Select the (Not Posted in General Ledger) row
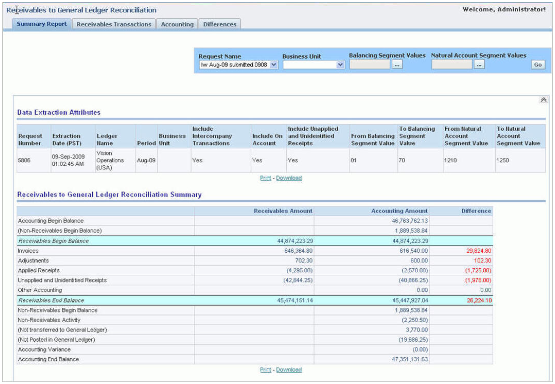The image size is (555, 384). (56, 340)
